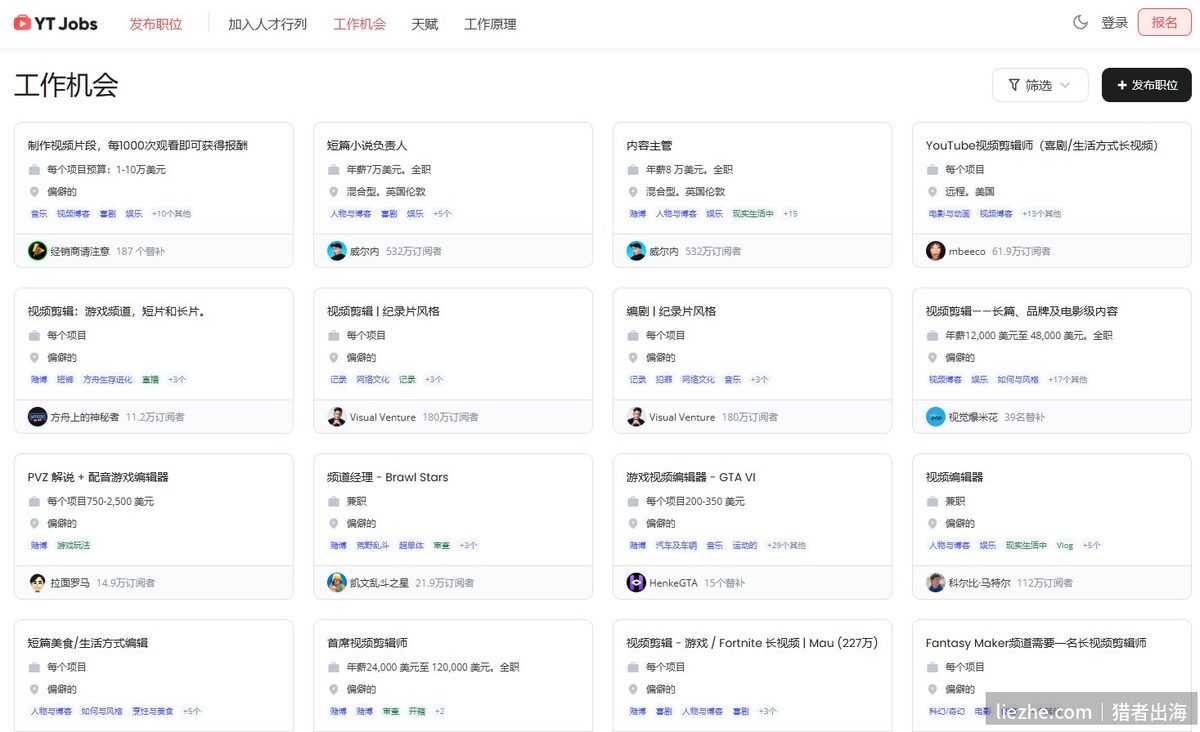Click the 视觉爆米花 channel avatar

tap(936, 417)
